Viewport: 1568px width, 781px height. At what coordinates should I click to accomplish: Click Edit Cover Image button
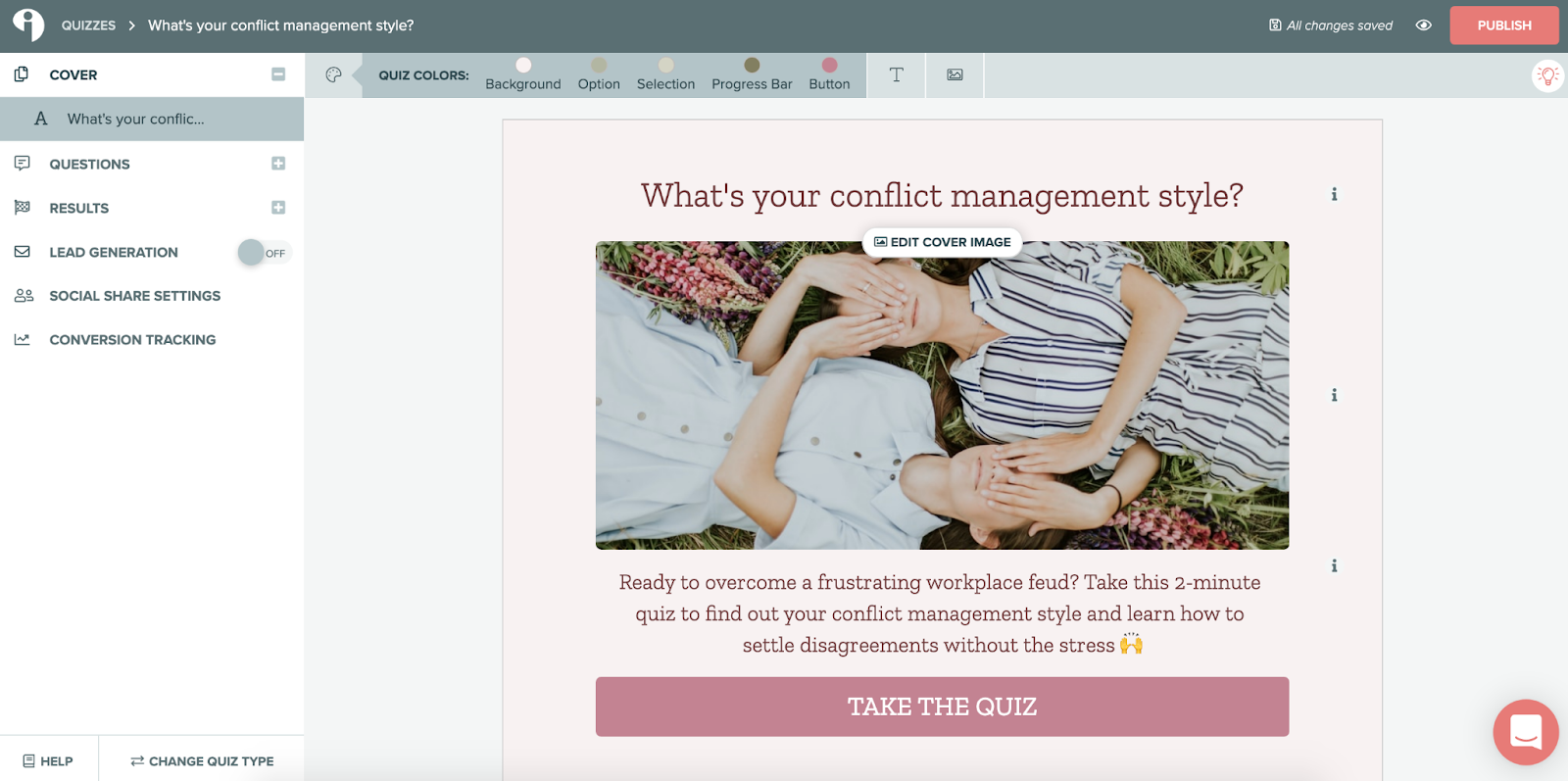coord(942,242)
